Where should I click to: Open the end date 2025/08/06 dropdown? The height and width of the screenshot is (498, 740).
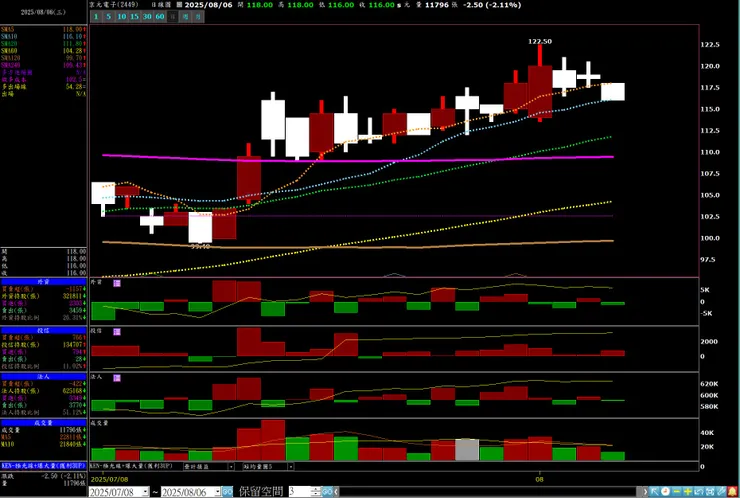pos(218,492)
